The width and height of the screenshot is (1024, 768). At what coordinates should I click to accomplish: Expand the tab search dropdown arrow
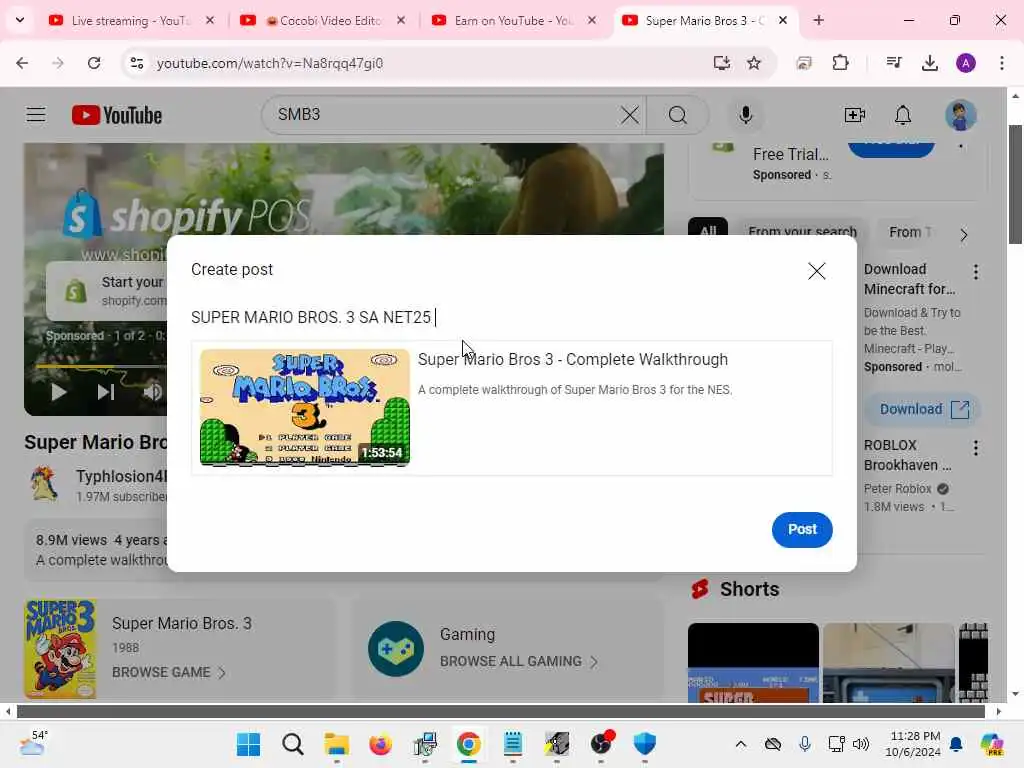click(20, 20)
